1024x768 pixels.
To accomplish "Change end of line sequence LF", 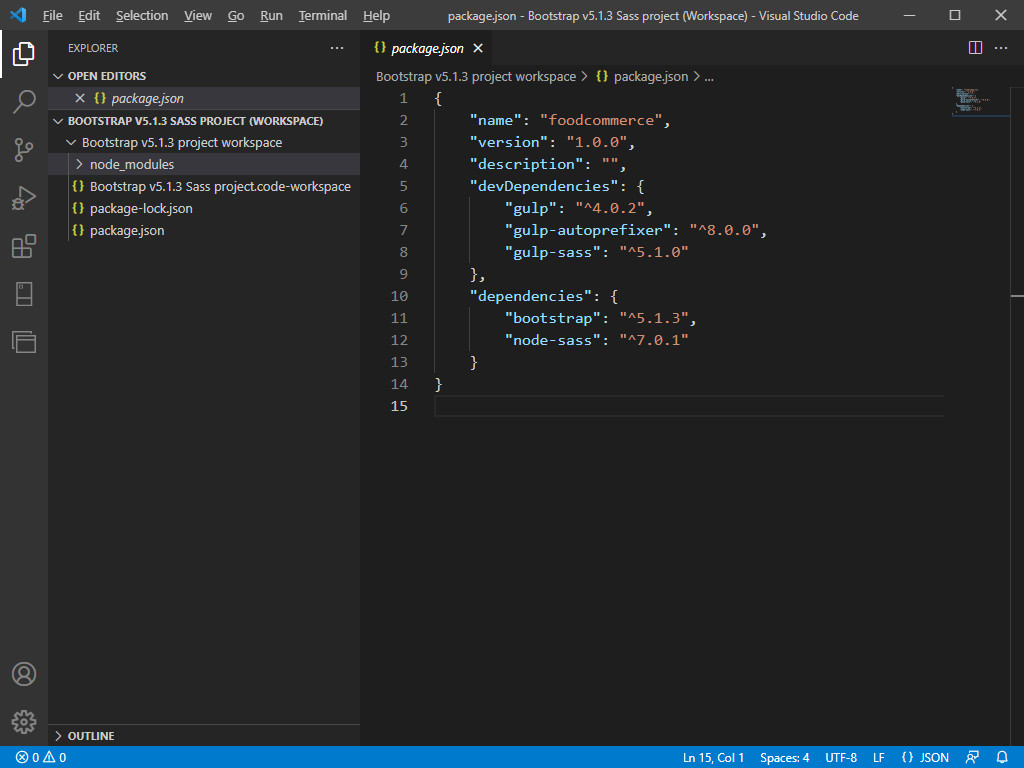I will (x=878, y=758).
